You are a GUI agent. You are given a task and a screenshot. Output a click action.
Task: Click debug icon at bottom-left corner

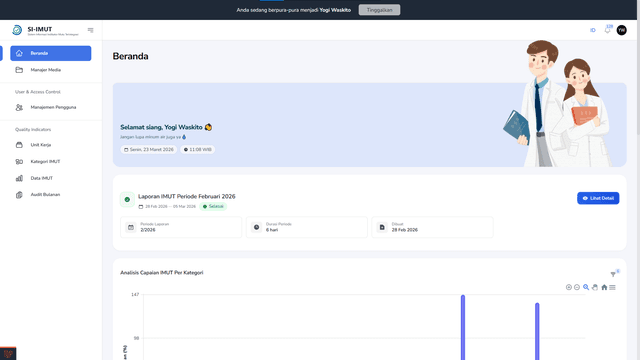tap(8, 353)
